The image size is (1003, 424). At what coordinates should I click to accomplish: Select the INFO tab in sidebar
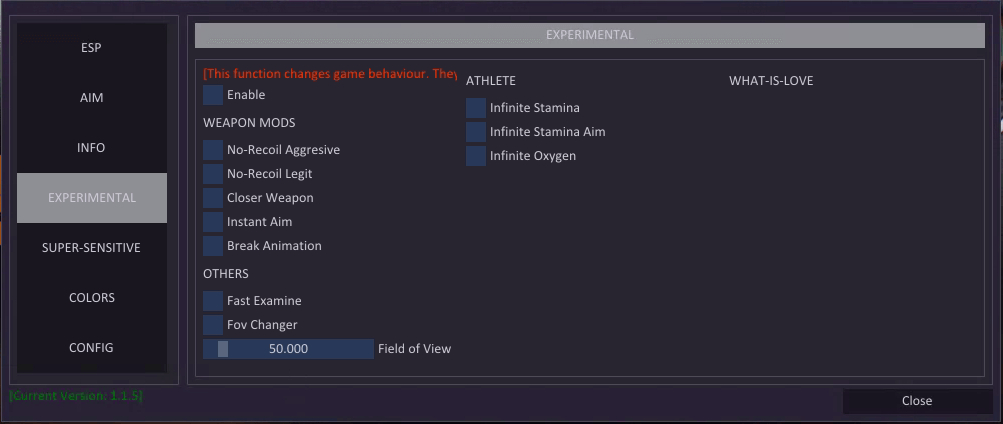(91, 148)
